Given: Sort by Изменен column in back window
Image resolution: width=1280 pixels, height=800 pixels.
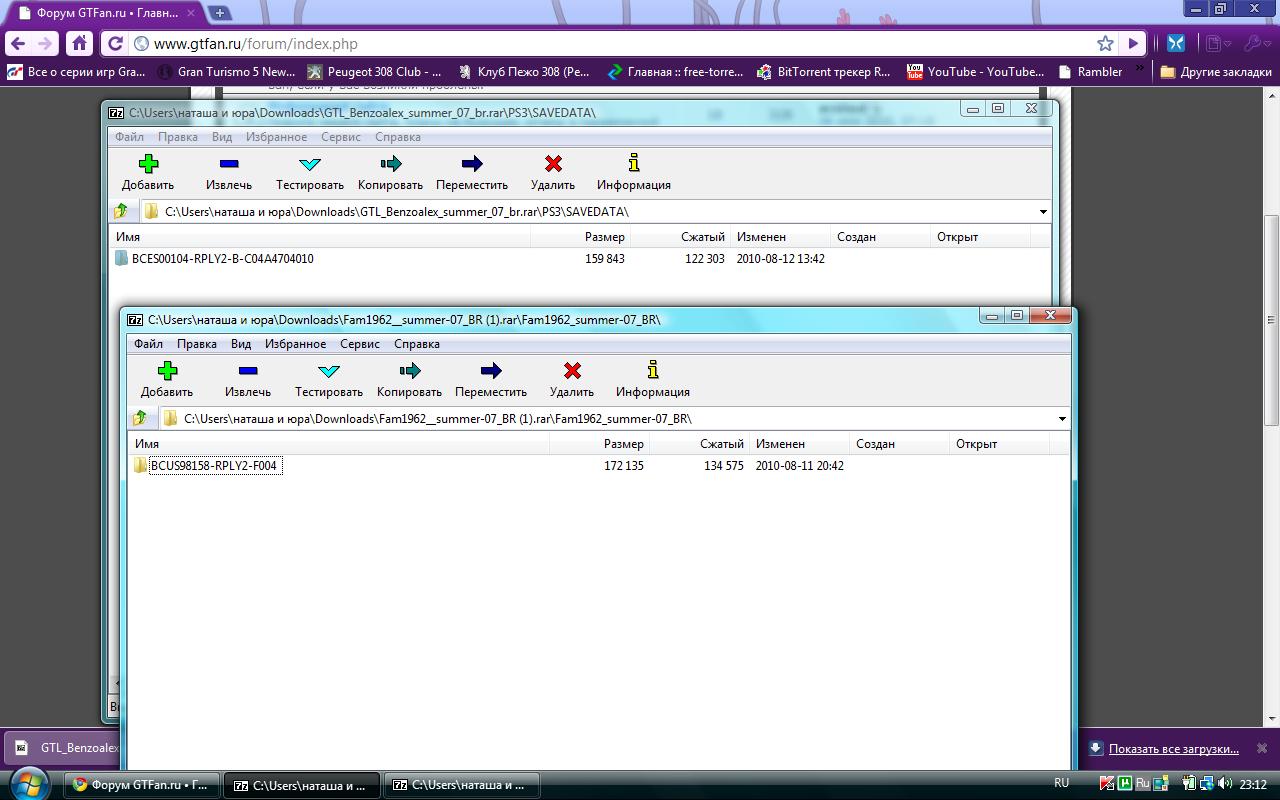Looking at the screenshot, I should coord(780,236).
